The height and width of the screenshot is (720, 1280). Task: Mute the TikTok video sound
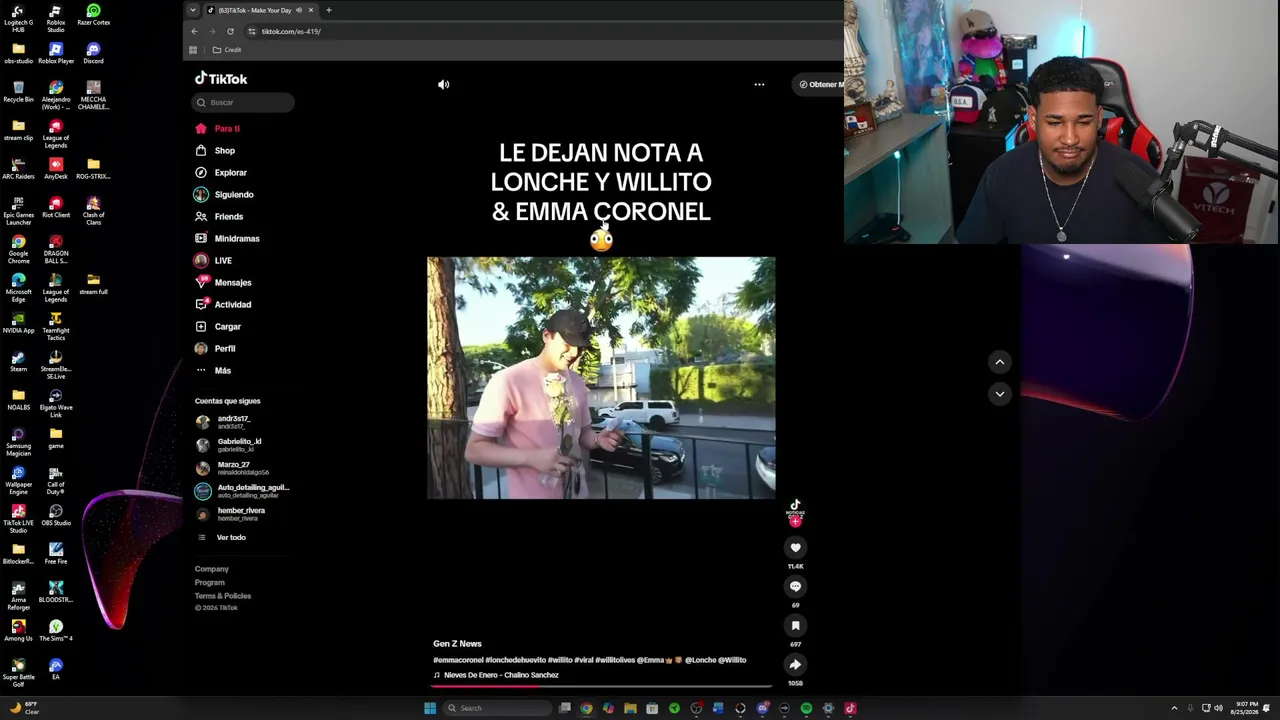(444, 85)
